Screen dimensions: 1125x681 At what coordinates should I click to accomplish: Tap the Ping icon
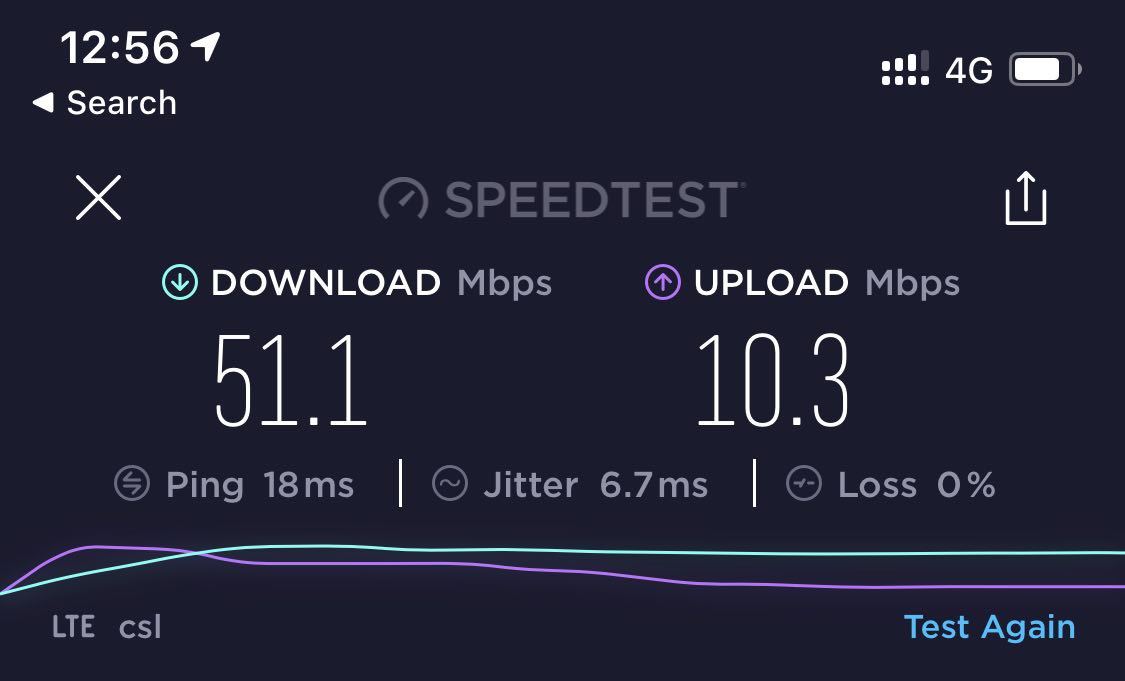(132, 484)
